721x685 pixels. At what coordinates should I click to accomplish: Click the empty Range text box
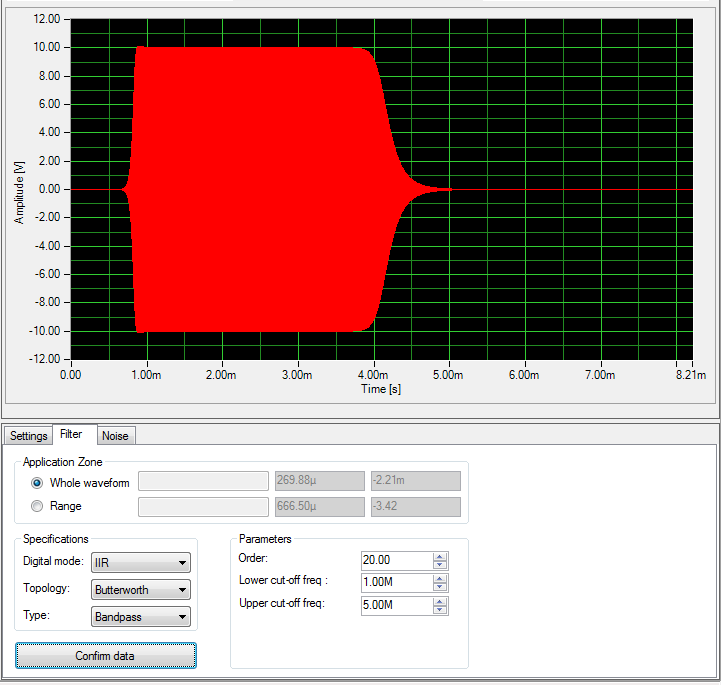pyautogui.click(x=203, y=507)
